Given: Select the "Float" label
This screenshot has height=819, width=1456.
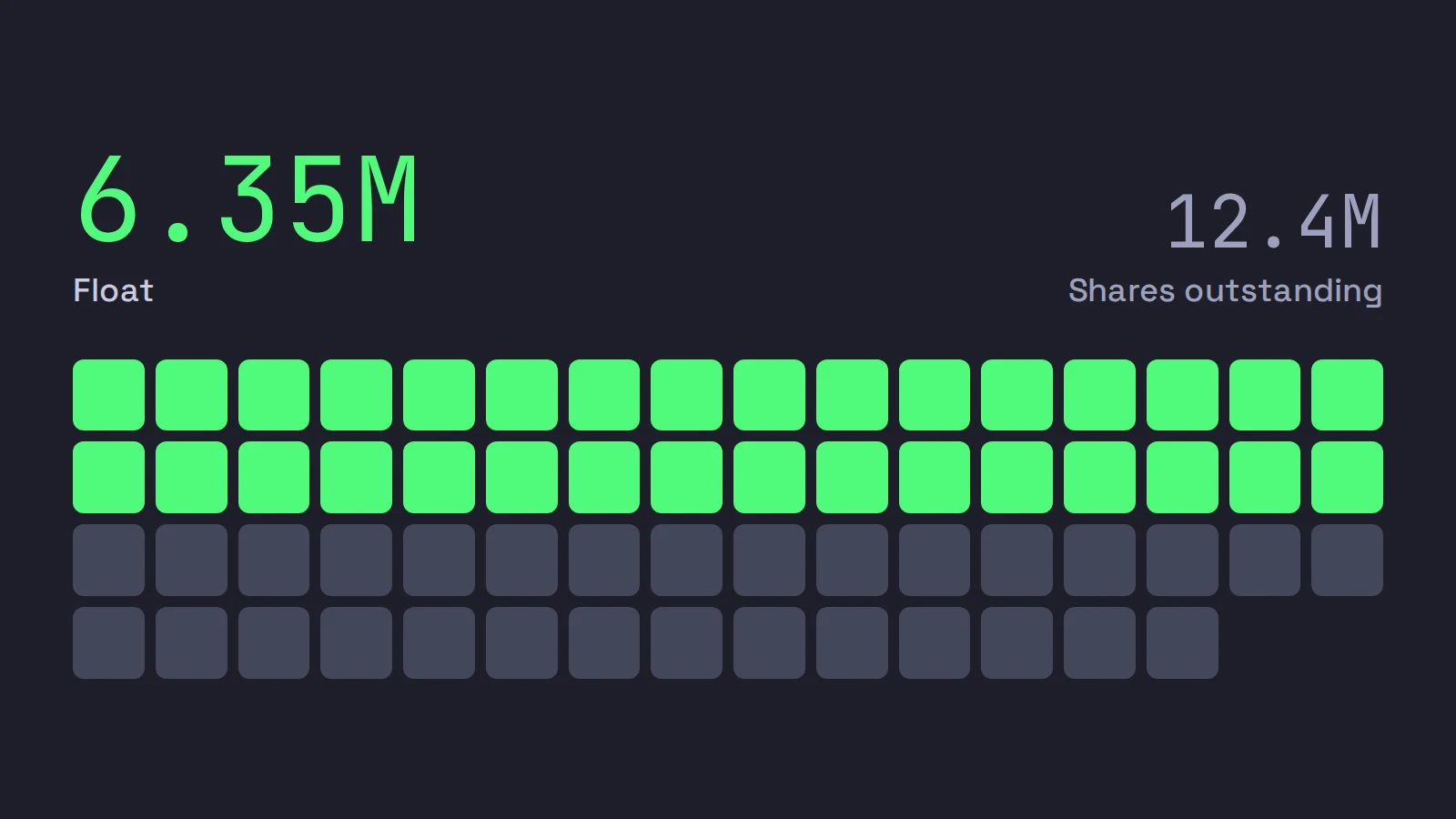Looking at the screenshot, I should click(x=113, y=291).
